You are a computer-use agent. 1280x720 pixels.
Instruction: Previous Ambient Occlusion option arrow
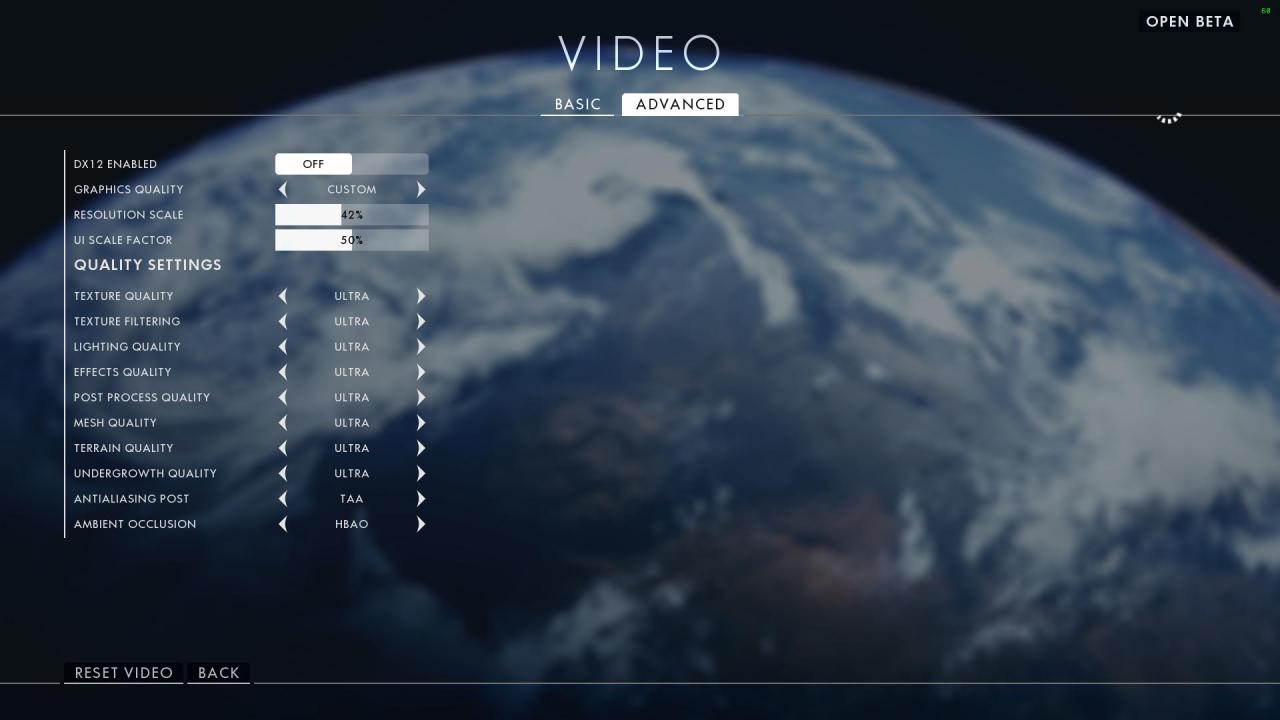point(282,524)
